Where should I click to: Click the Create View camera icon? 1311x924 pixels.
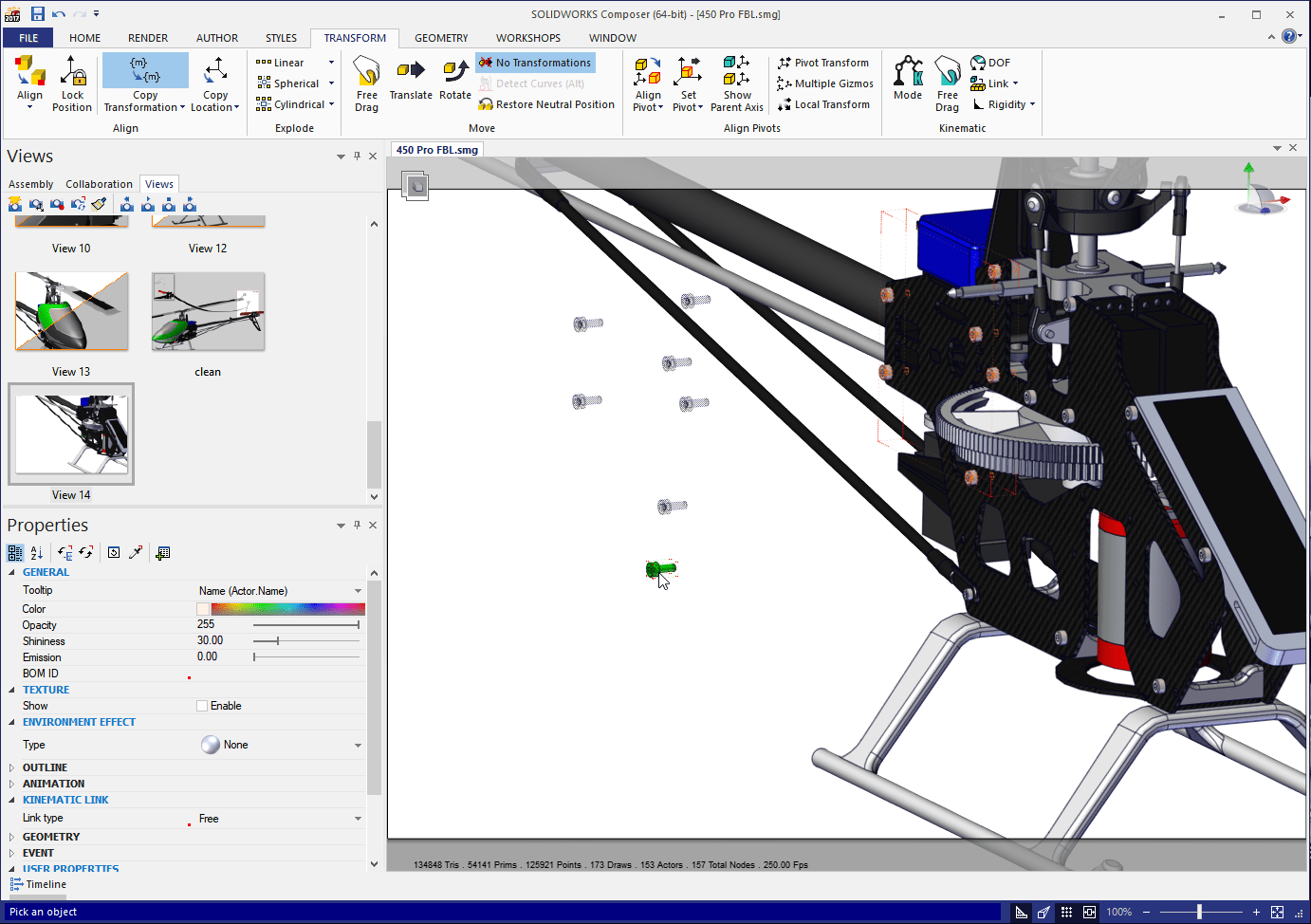click(x=15, y=204)
